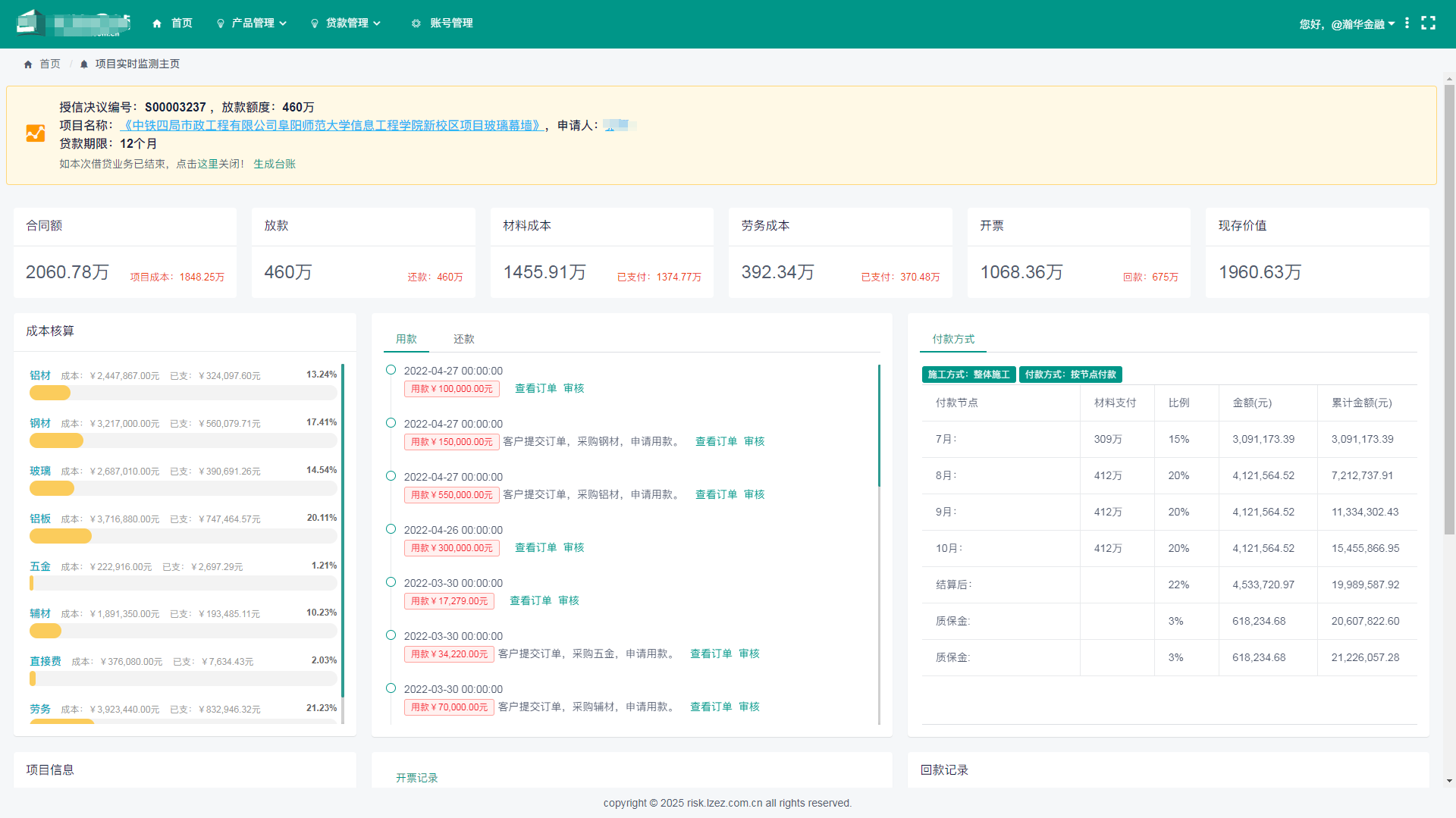Click the 铝板 cost progress bar

[183, 536]
